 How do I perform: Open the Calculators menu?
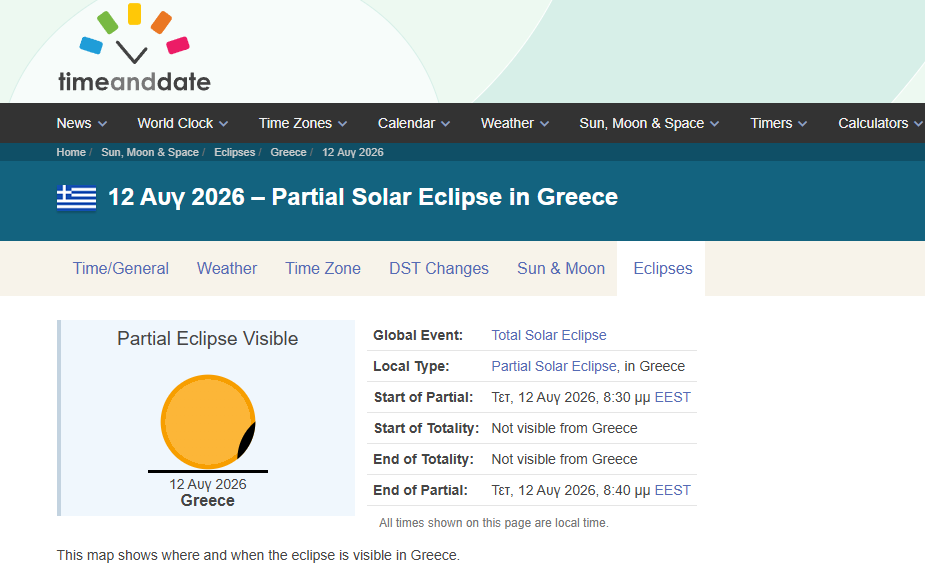(873, 123)
